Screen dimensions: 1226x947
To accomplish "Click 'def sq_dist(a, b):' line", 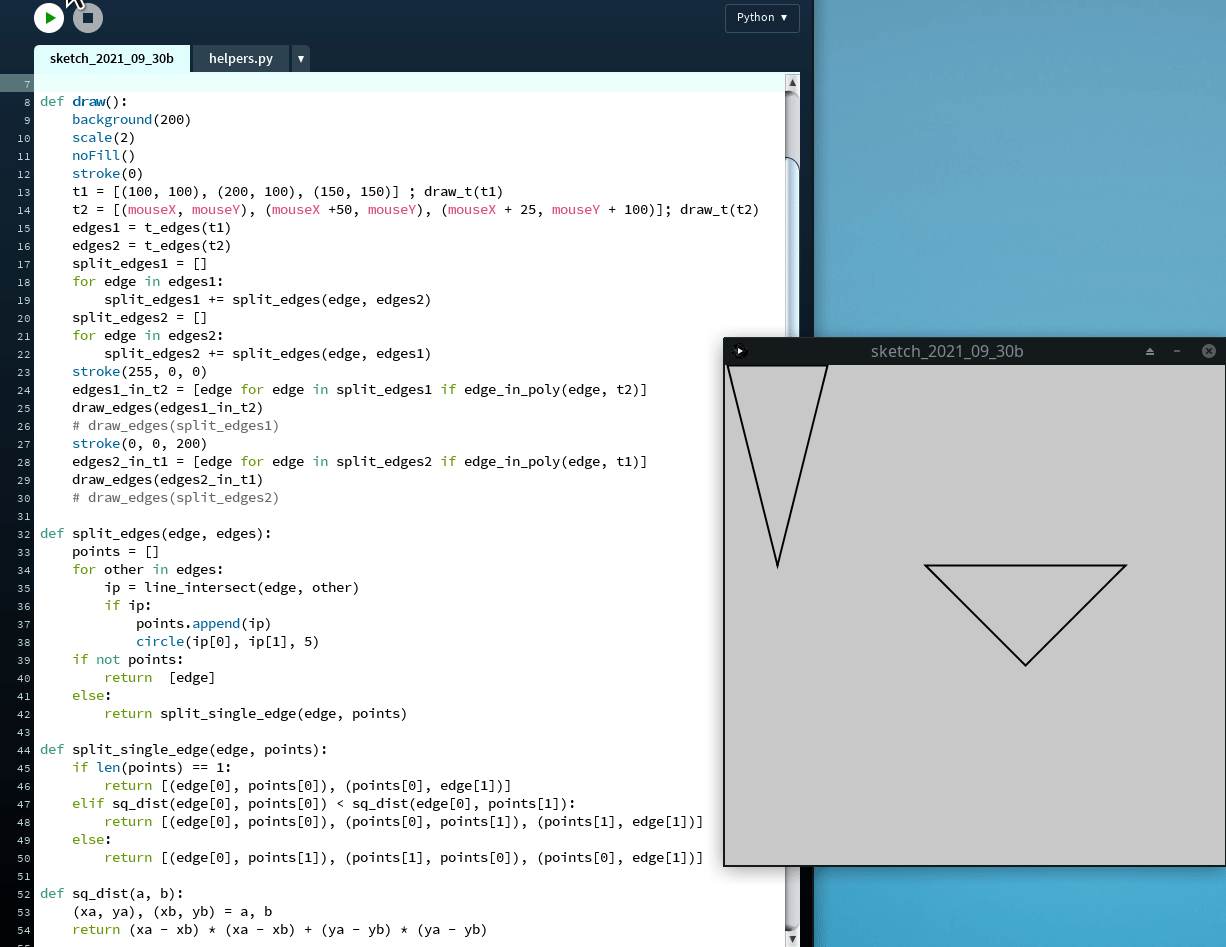I will tap(111, 893).
